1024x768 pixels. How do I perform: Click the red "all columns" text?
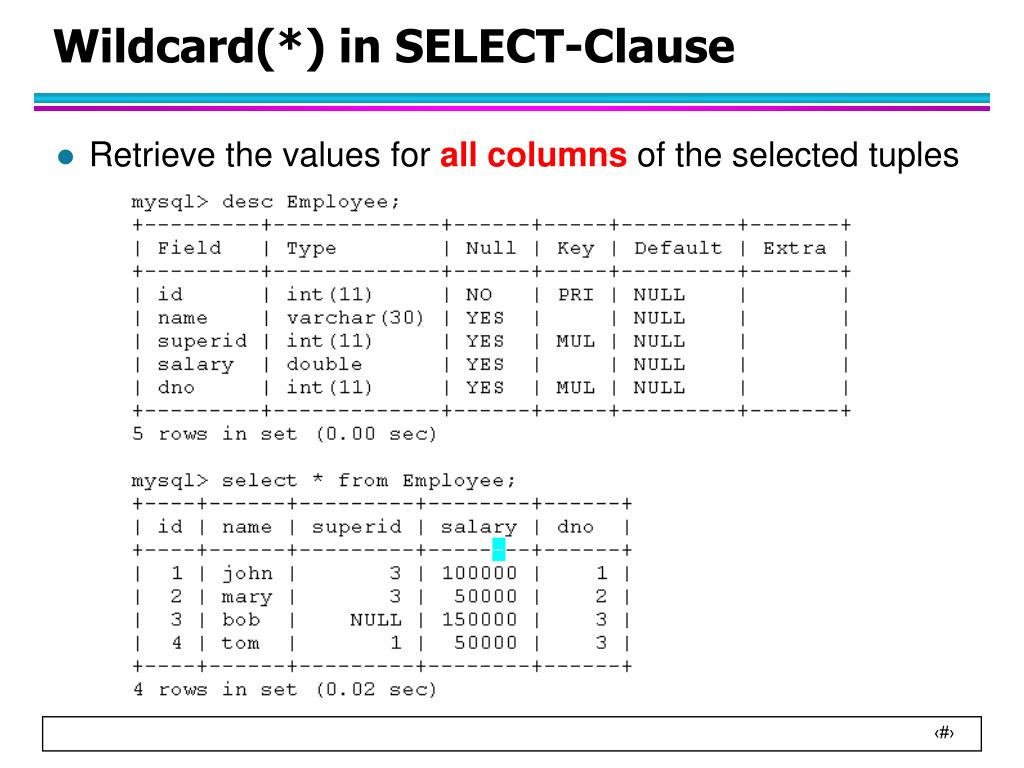point(533,155)
